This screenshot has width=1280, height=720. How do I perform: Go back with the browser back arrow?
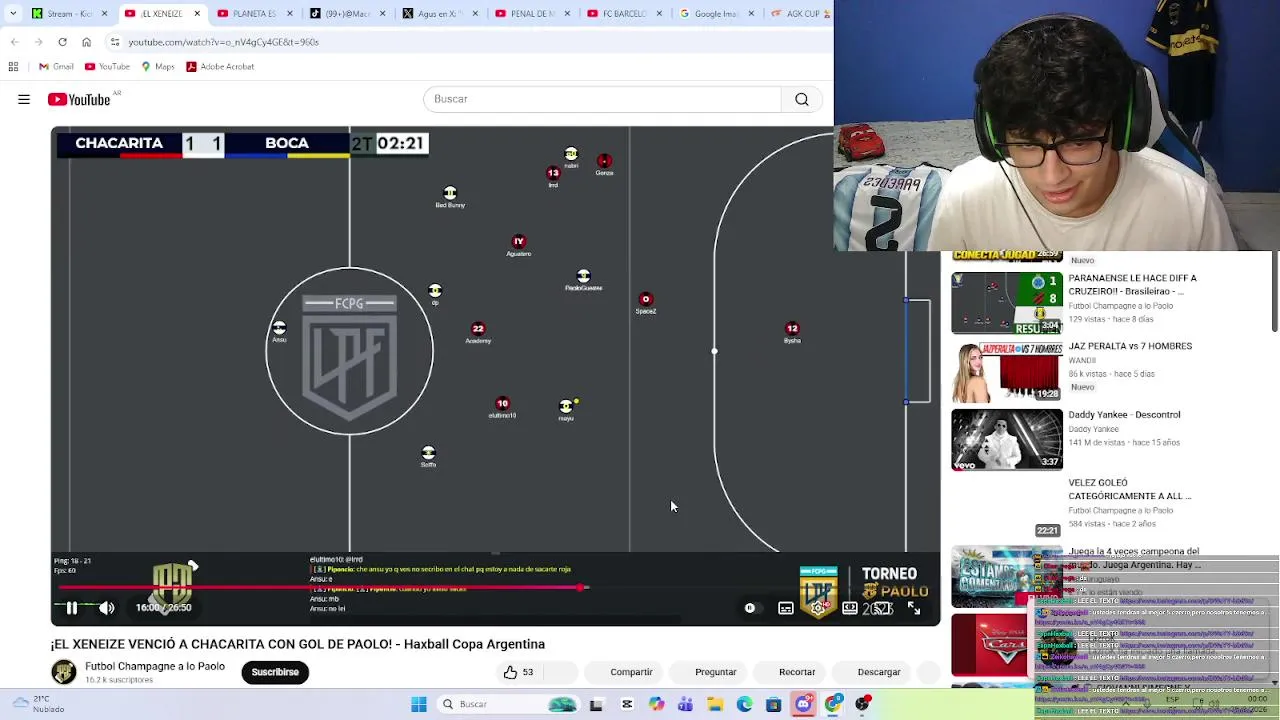[x=15, y=42]
